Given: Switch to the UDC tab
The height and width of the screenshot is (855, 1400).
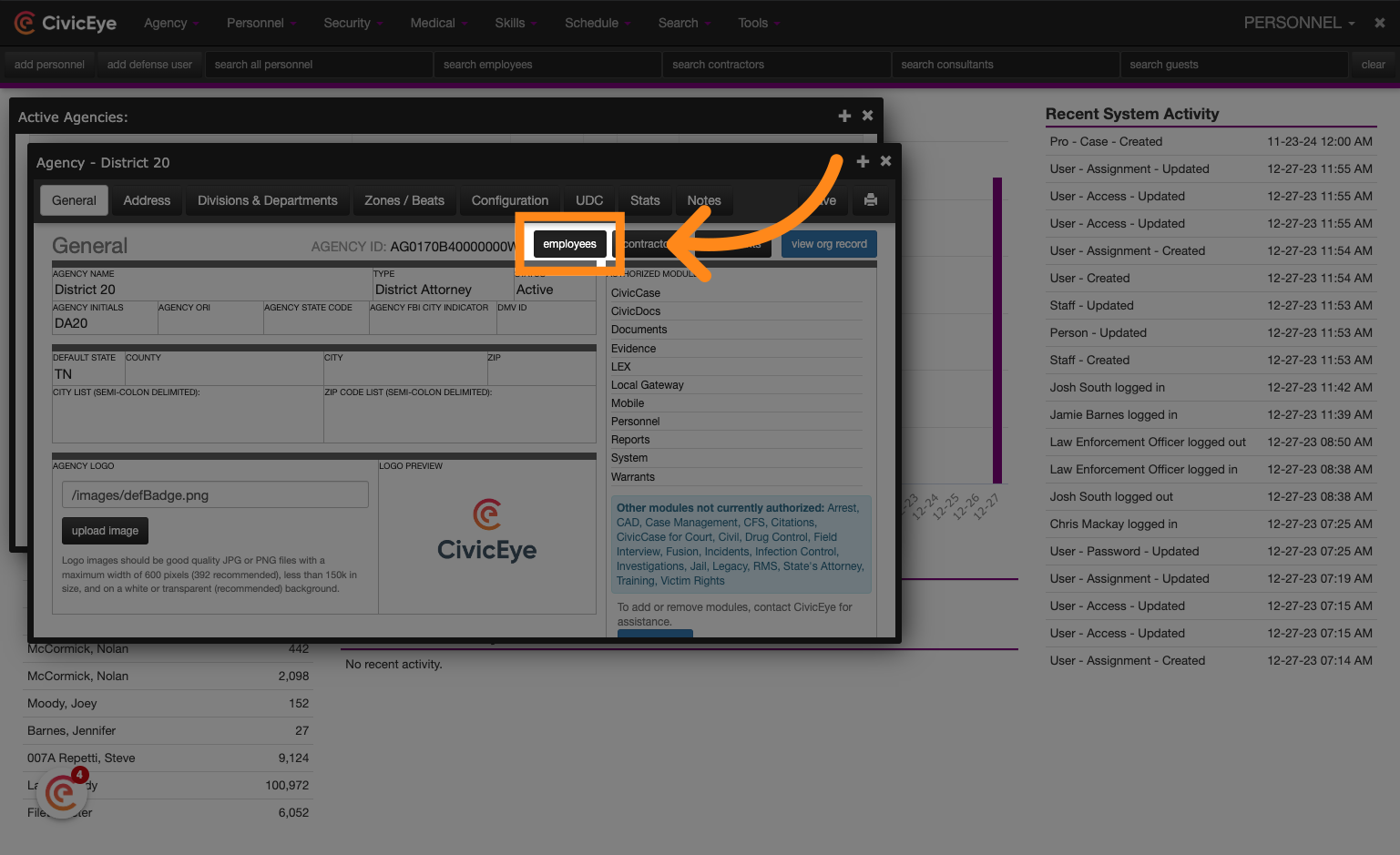Looking at the screenshot, I should pyautogui.click(x=589, y=200).
